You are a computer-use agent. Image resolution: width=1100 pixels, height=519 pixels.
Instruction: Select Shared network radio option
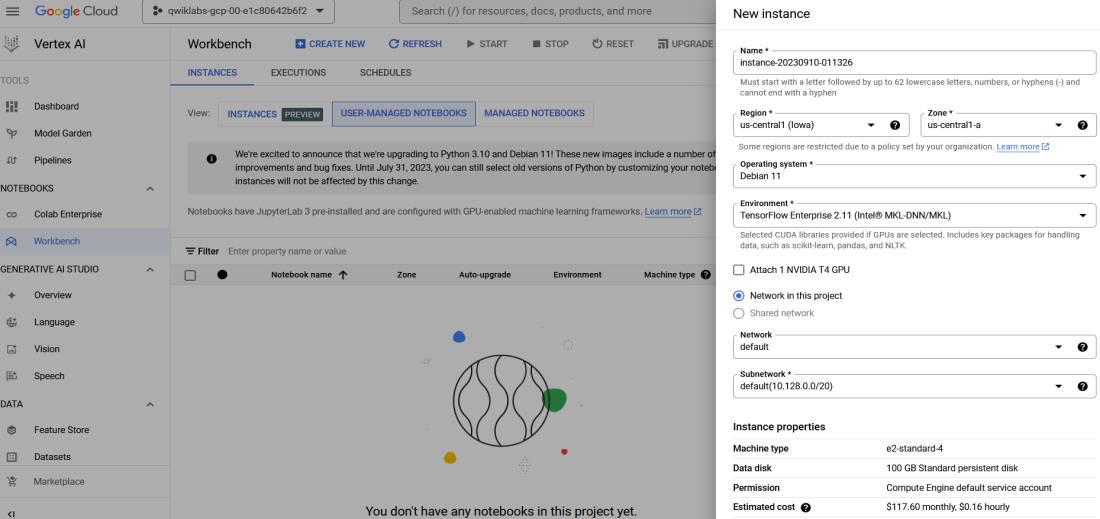coord(738,314)
